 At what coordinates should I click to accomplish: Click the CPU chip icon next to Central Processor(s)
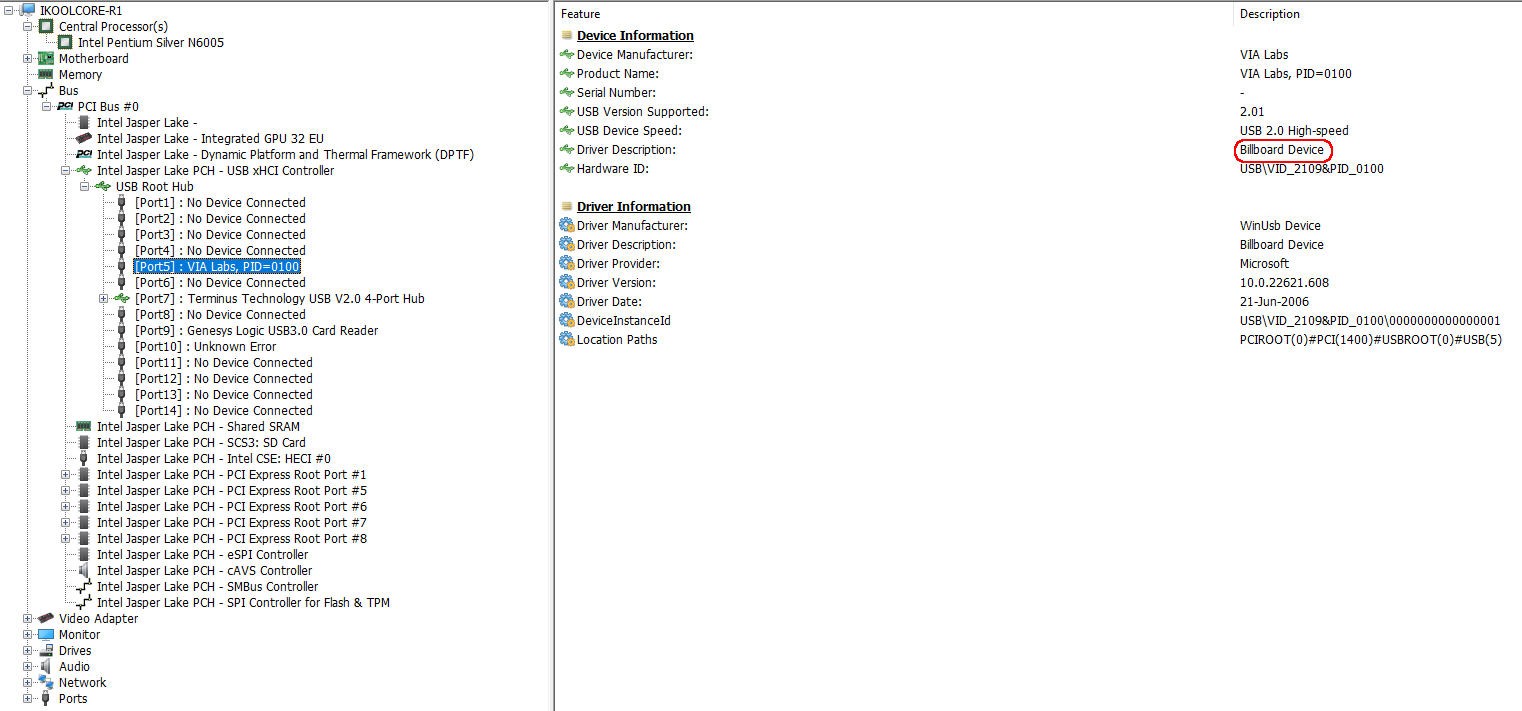[46, 26]
